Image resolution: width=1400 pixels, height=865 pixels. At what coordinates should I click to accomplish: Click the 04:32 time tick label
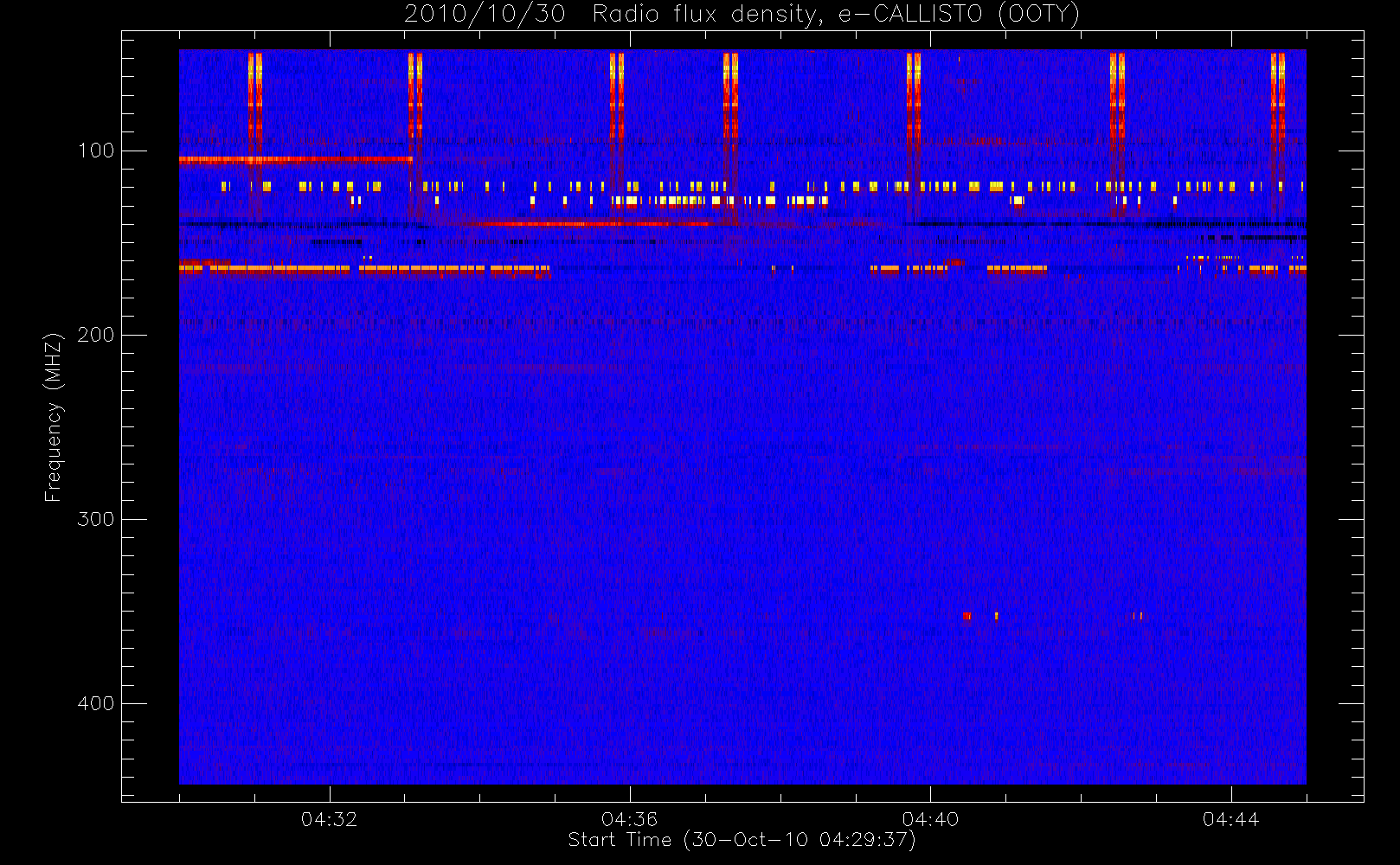[x=329, y=819]
